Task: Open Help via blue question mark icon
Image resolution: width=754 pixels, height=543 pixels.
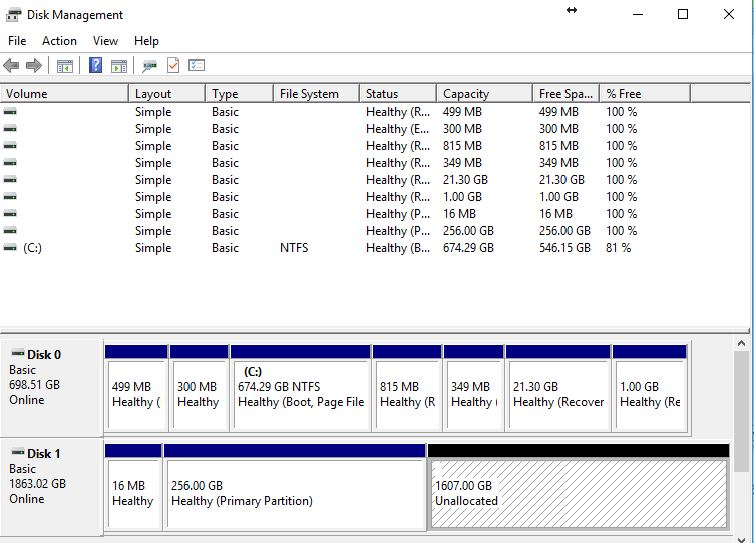Action: pos(96,66)
